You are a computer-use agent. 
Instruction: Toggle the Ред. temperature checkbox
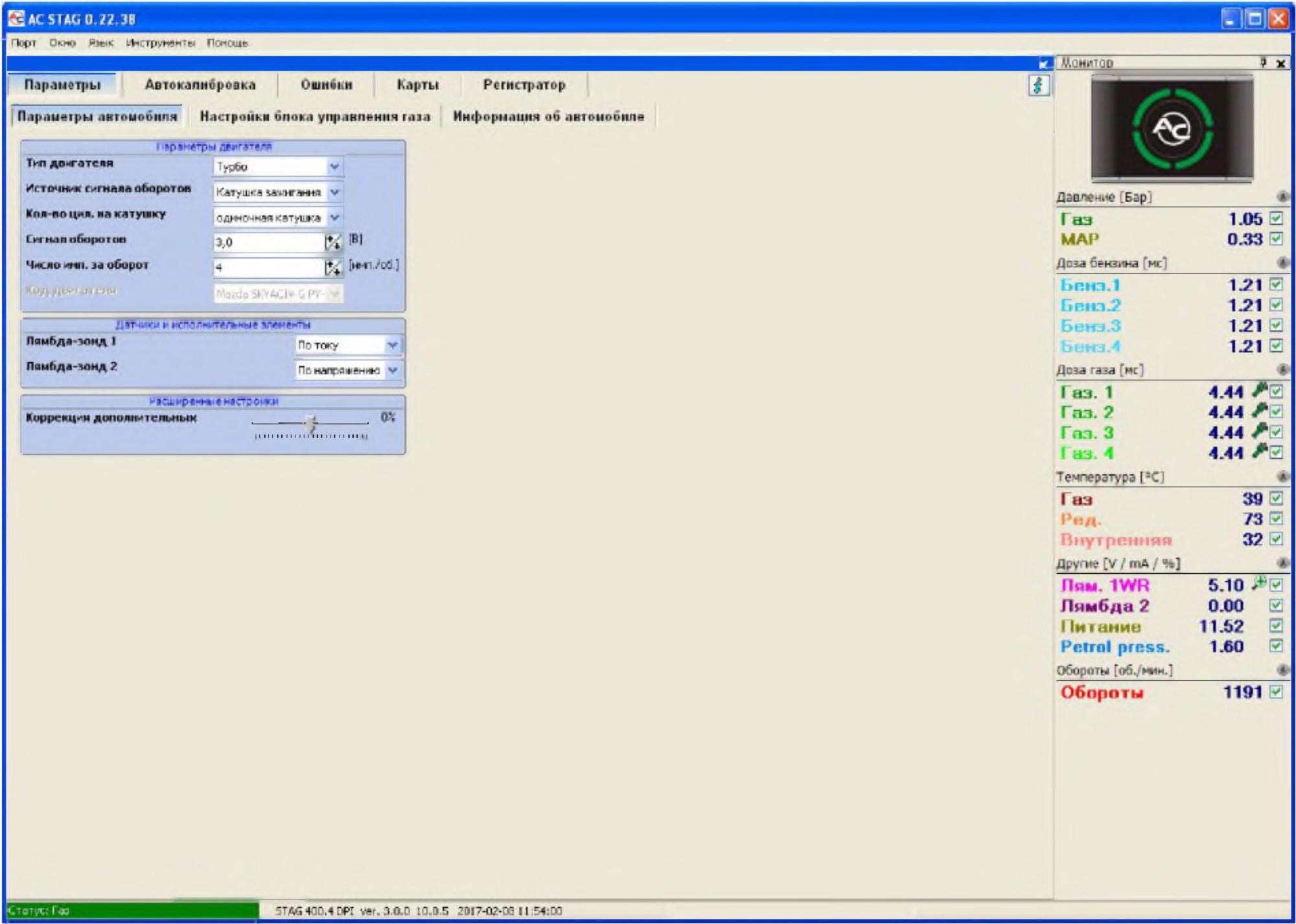click(1277, 518)
